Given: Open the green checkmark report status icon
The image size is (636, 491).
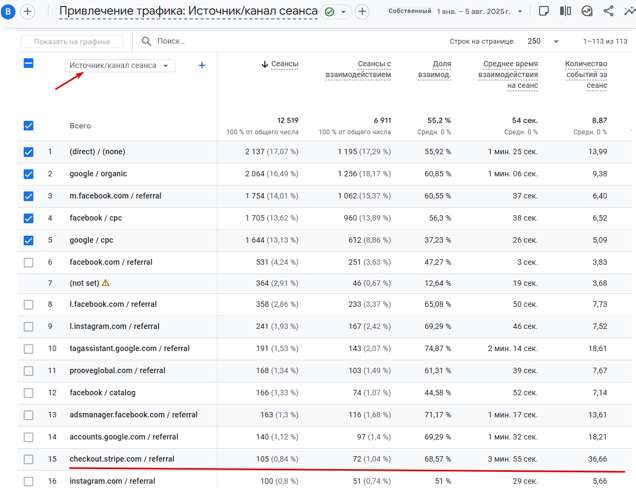Looking at the screenshot, I should 330,12.
